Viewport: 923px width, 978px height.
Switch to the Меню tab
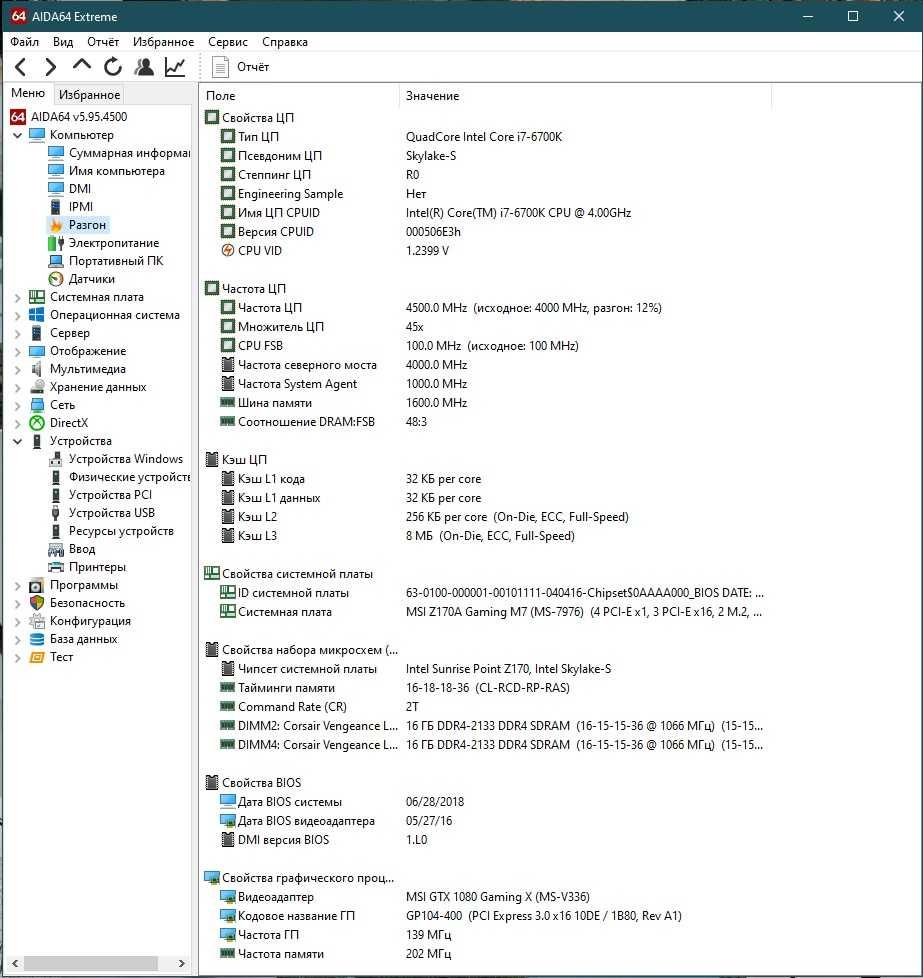point(28,93)
